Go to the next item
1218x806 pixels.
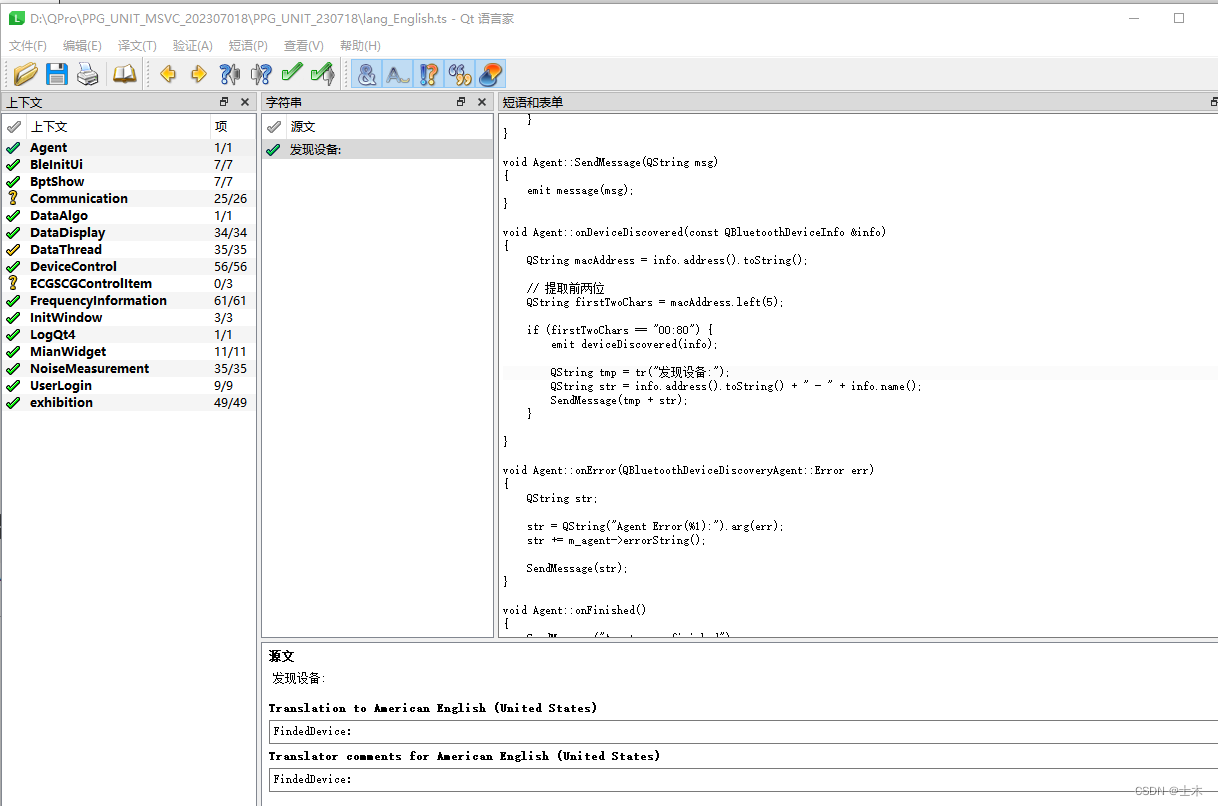pyautogui.click(x=198, y=73)
